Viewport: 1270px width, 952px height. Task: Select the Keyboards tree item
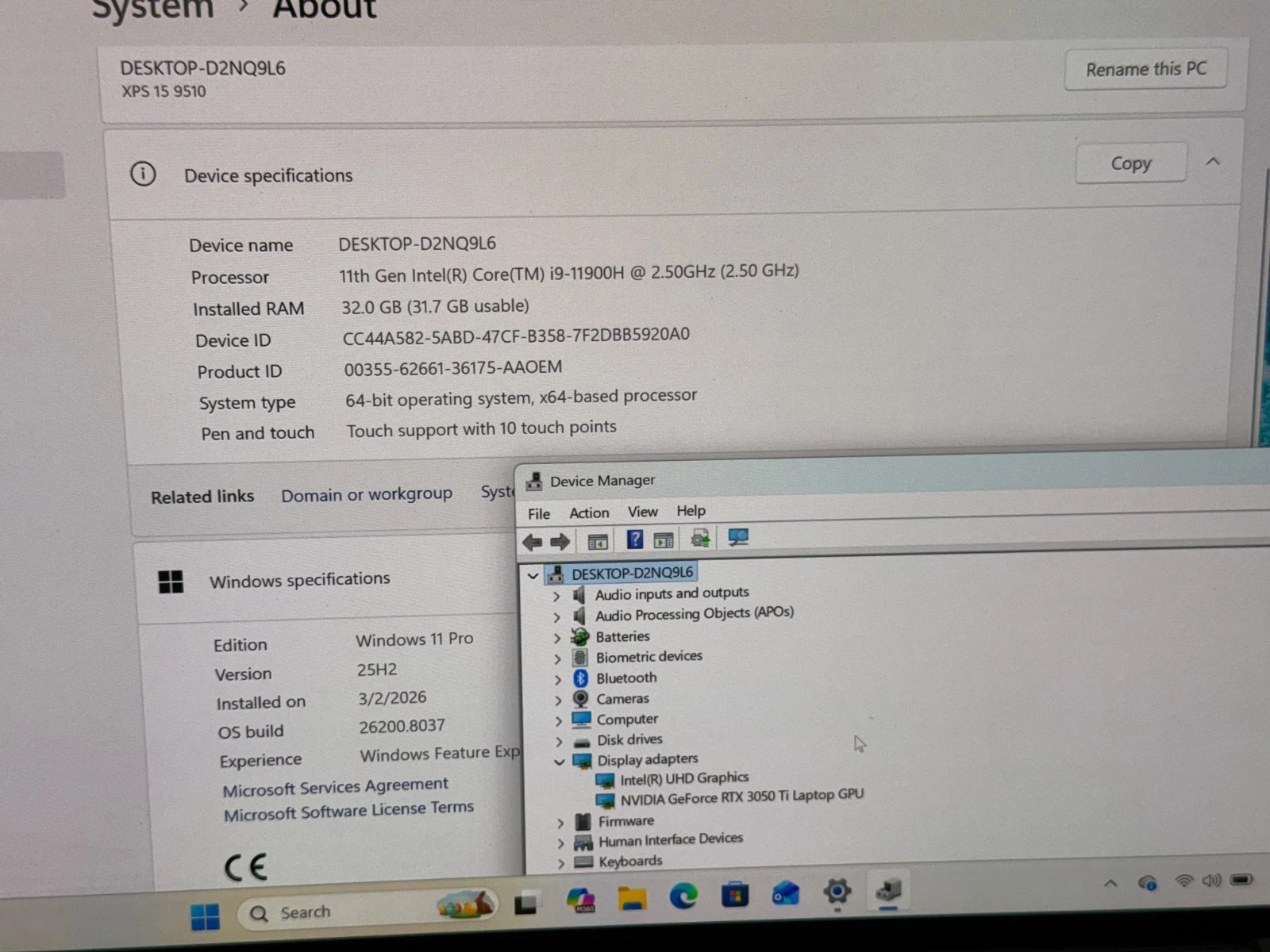pos(630,861)
